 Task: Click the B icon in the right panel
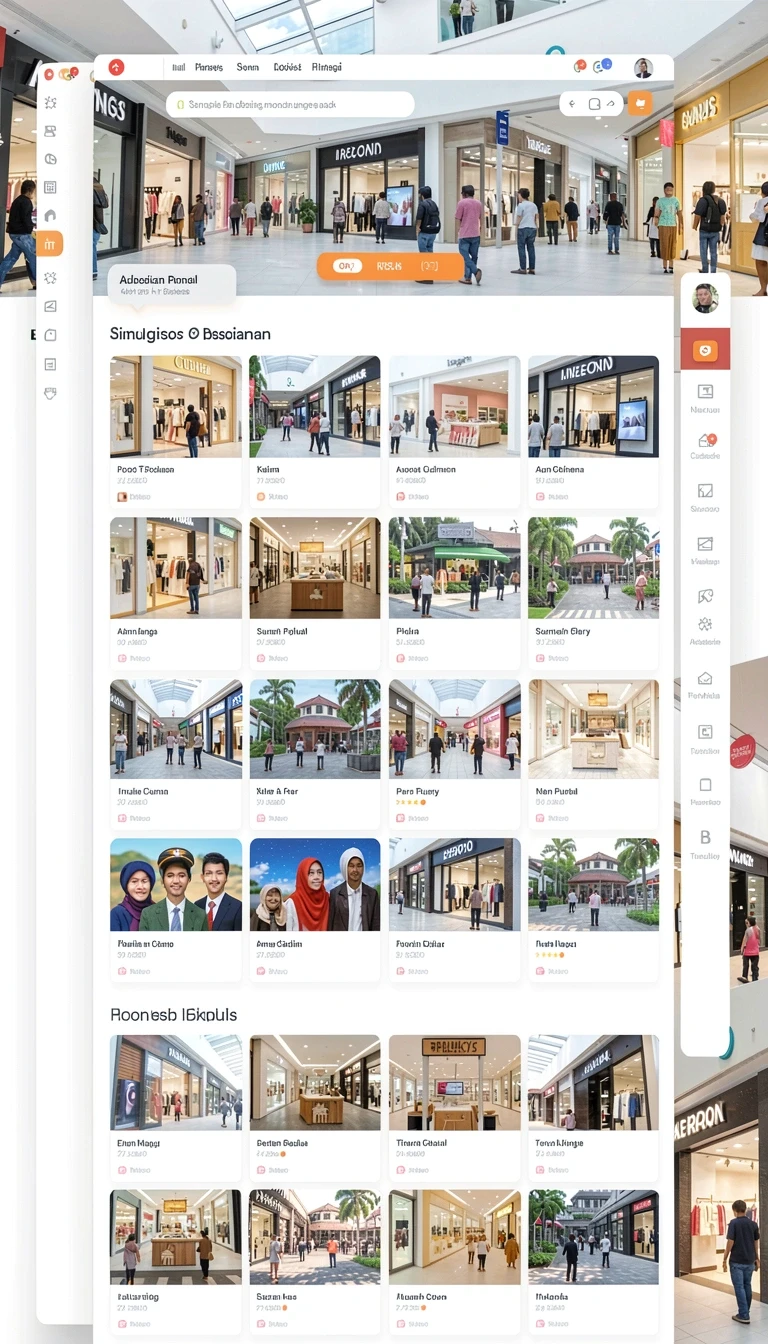[706, 838]
